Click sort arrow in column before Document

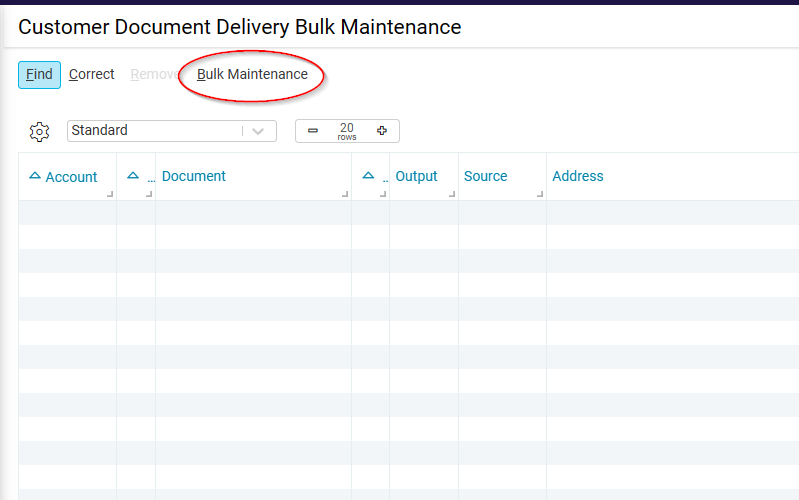(133, 176)
